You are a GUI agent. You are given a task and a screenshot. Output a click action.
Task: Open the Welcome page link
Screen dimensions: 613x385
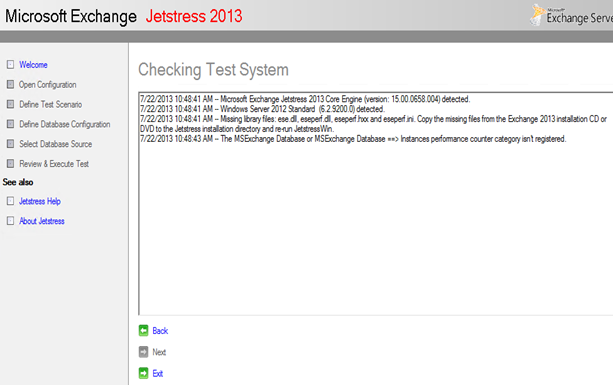[x=33, y=65]
